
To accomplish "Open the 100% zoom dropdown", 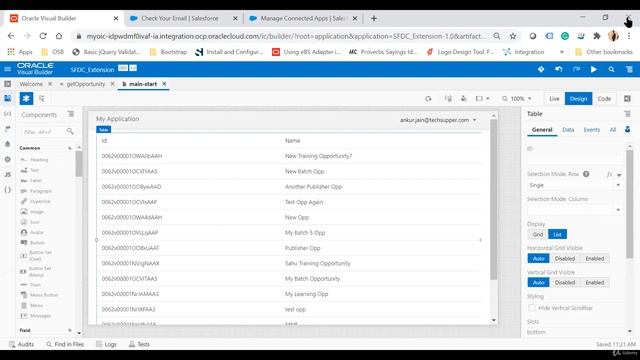I will click(x=517, y=99).
